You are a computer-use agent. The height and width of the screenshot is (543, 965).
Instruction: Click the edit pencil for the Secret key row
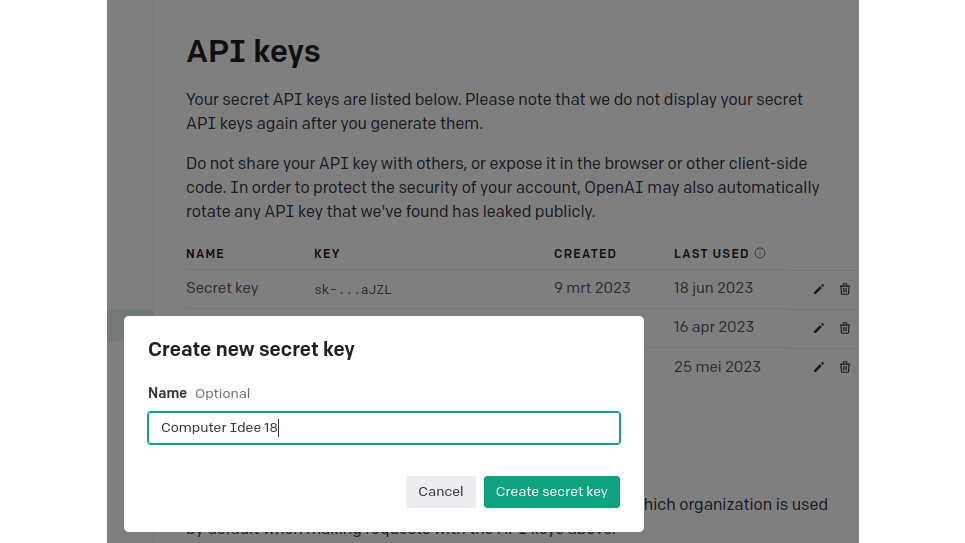pos(819,289)
